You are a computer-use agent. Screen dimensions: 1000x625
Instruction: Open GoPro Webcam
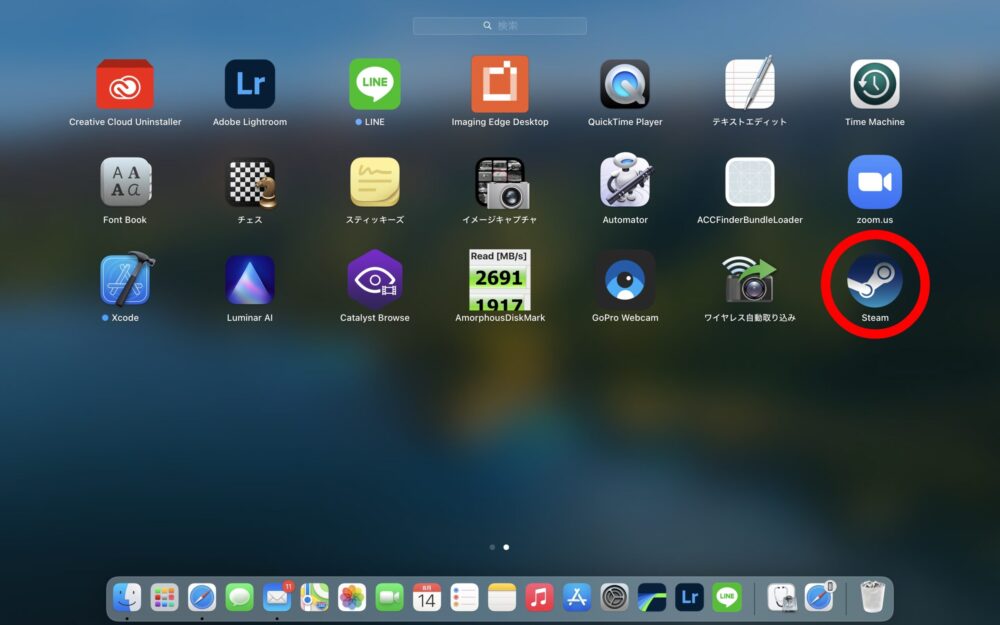tap(625, 279)
